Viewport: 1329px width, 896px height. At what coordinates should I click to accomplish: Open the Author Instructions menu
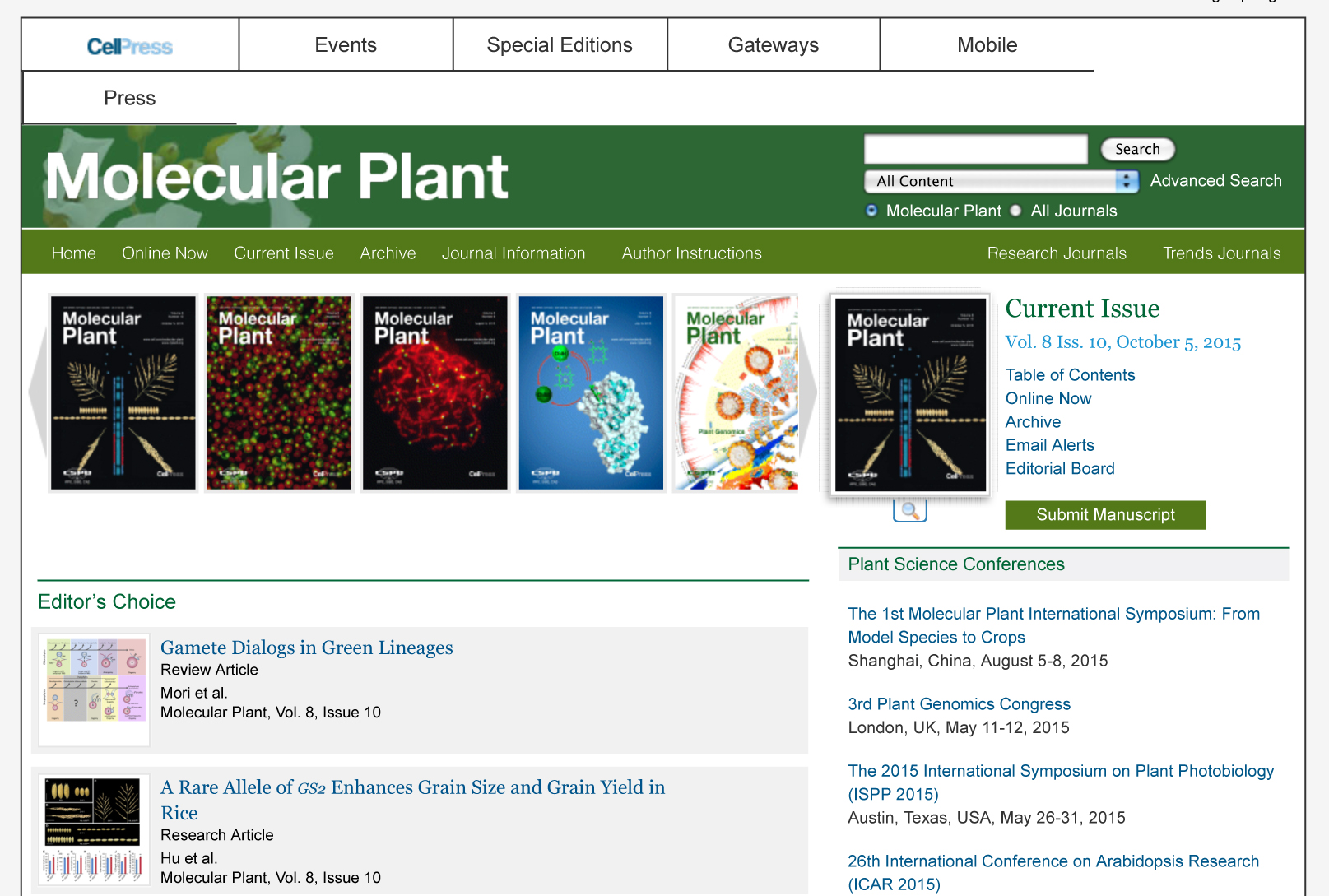click(x=692, y=253)
